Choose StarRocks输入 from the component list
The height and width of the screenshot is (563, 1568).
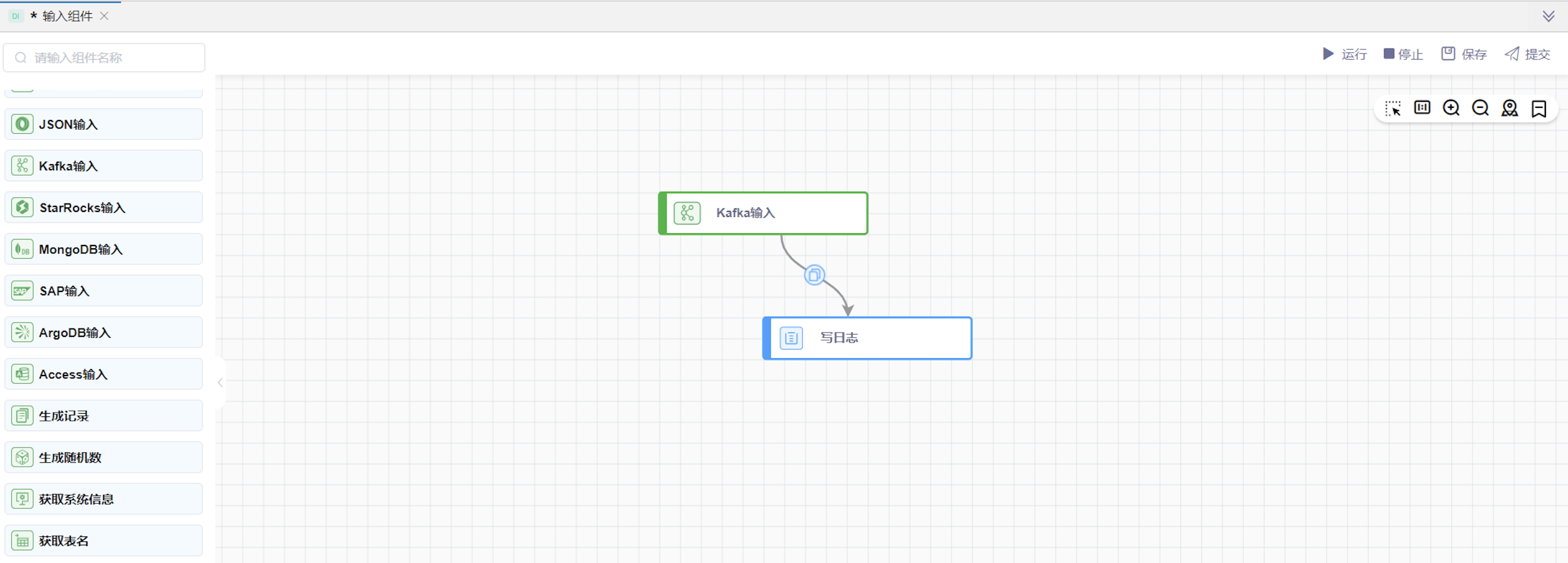pyautogui.click(x=103, y=207)
